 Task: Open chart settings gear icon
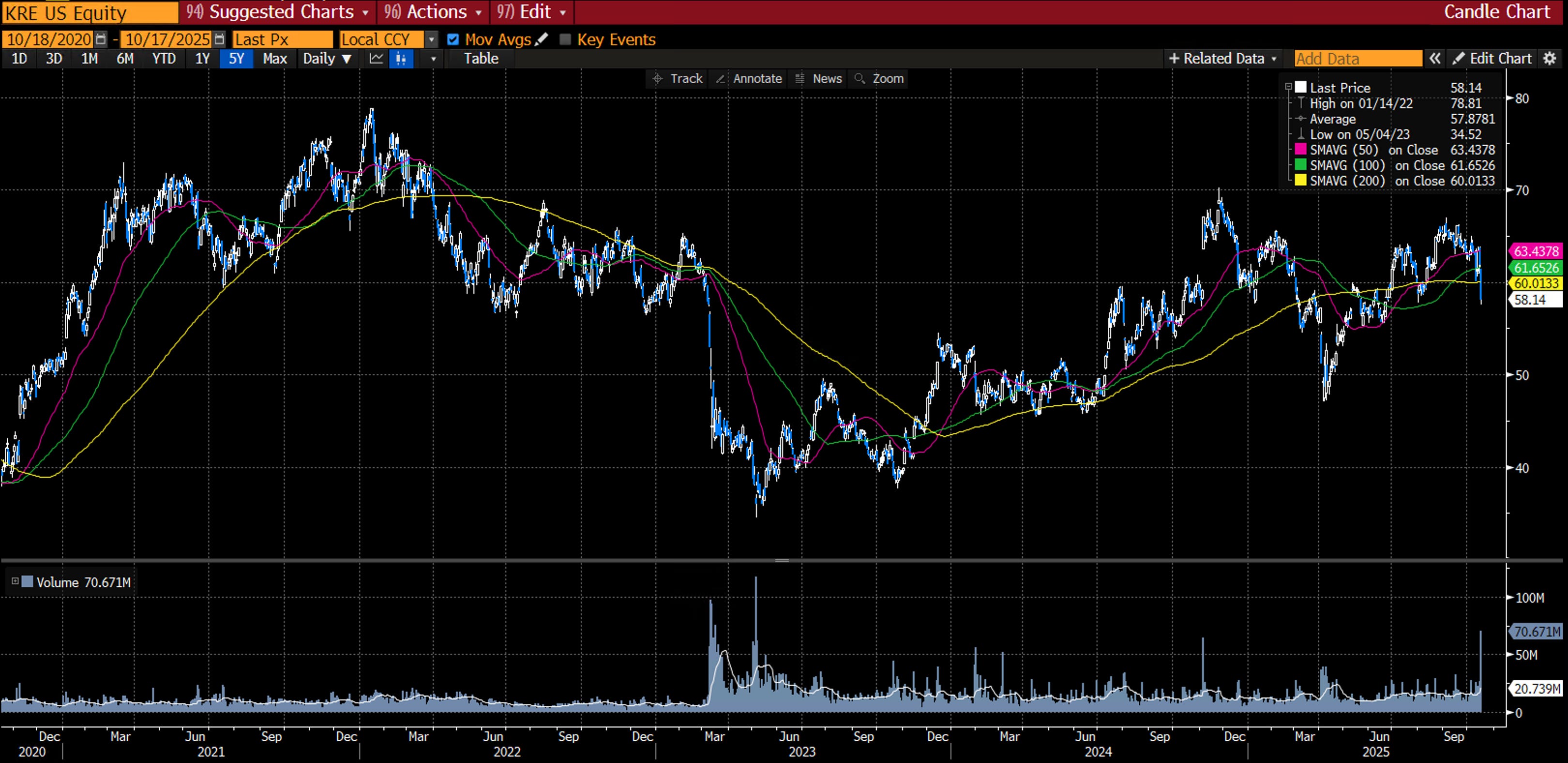pyautogui.click(x=1550, y=59)
